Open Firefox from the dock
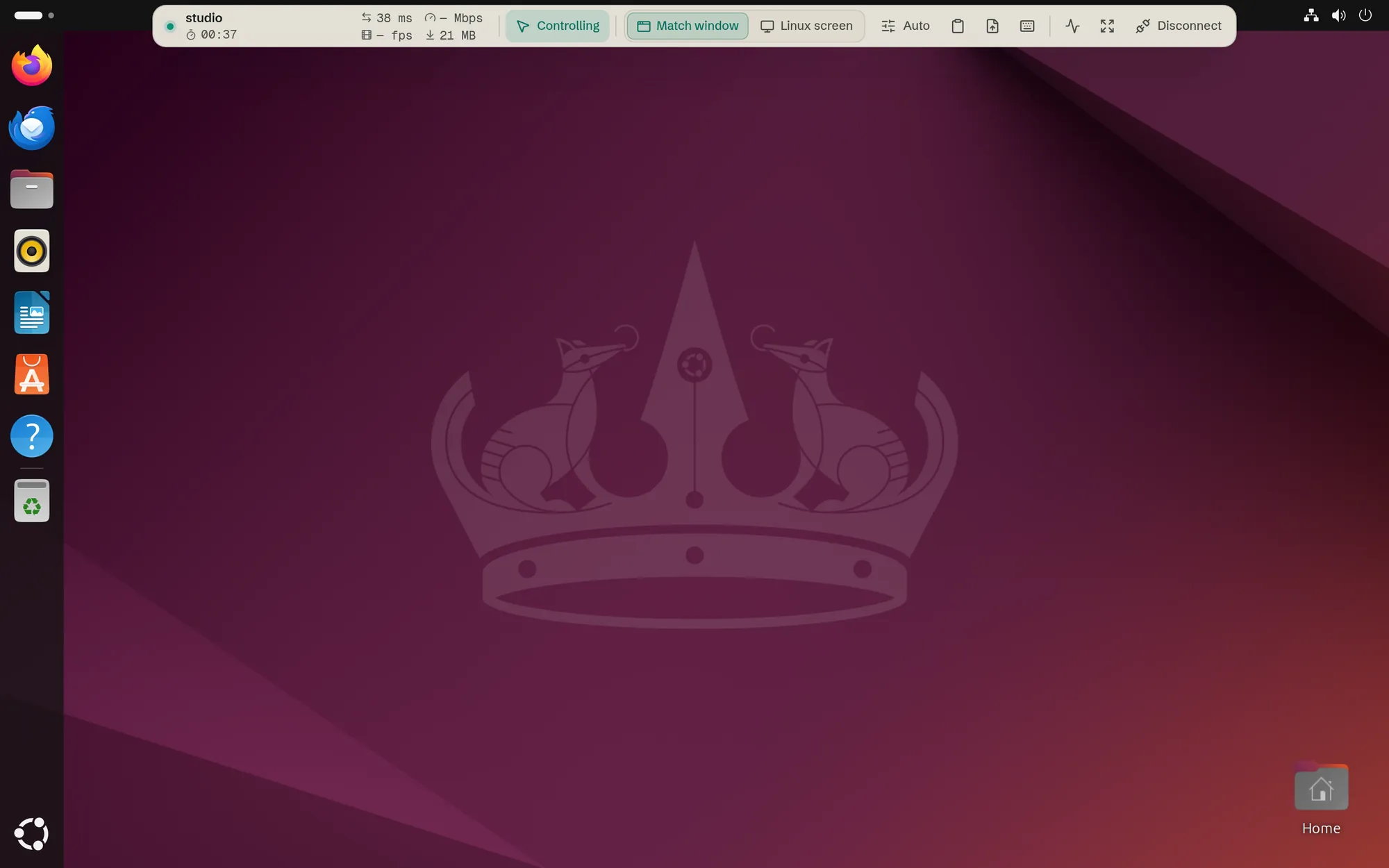Screen dimensions: 1389x868 32,66
